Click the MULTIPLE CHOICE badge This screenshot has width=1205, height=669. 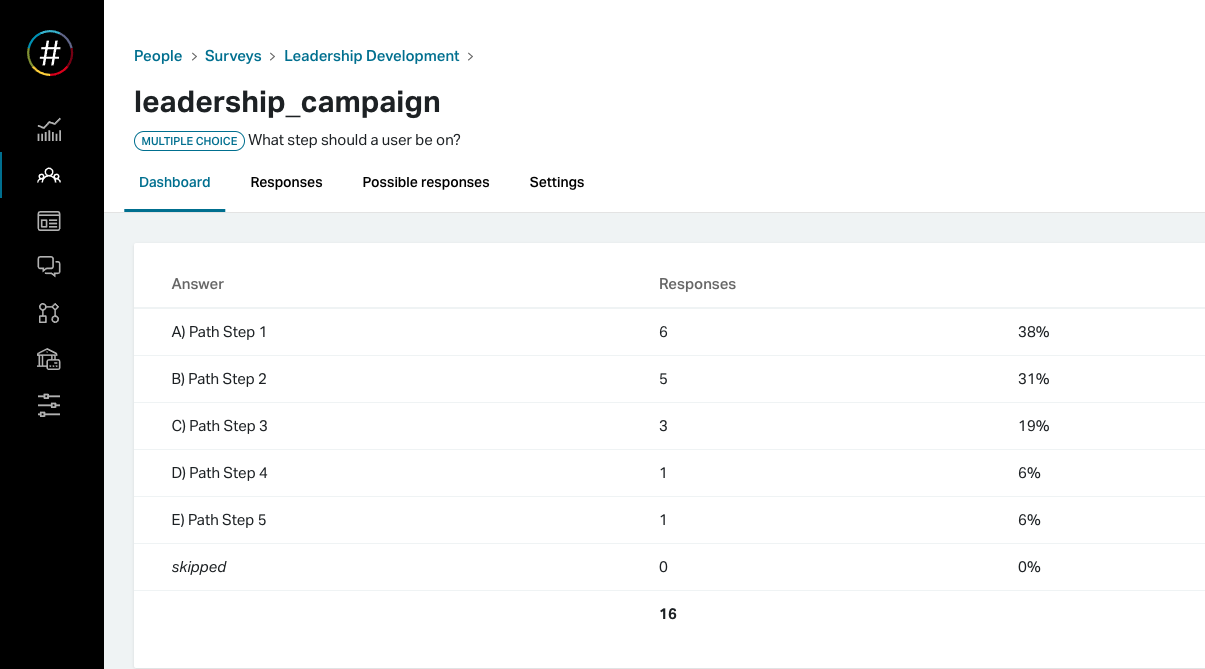tap(189, 141)
